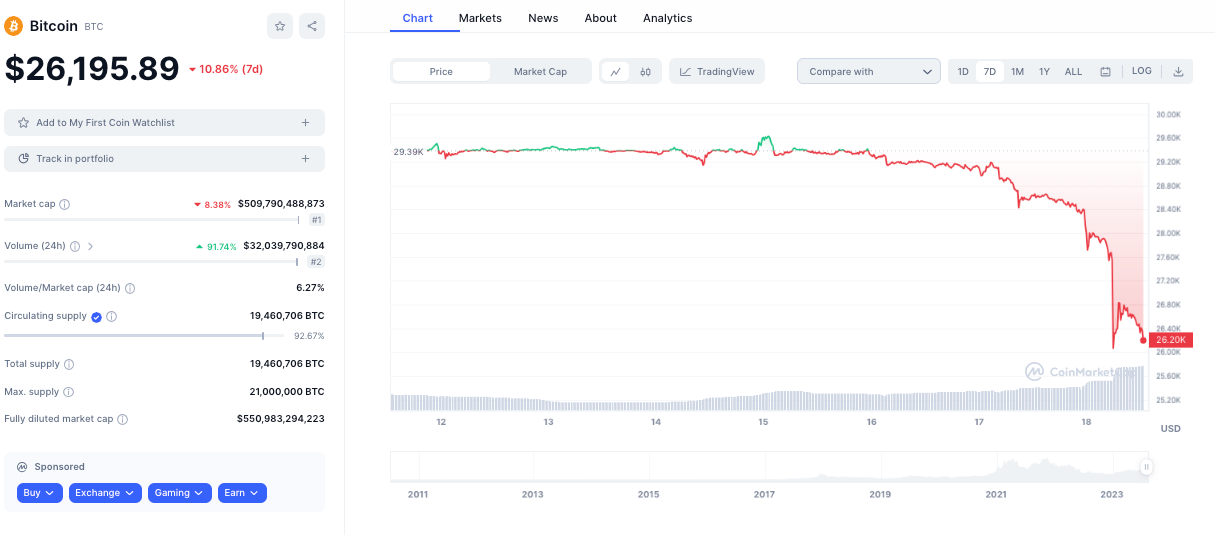1215x535 pixels.
Task: Click the Sponsored label icon
Action: 22,467
